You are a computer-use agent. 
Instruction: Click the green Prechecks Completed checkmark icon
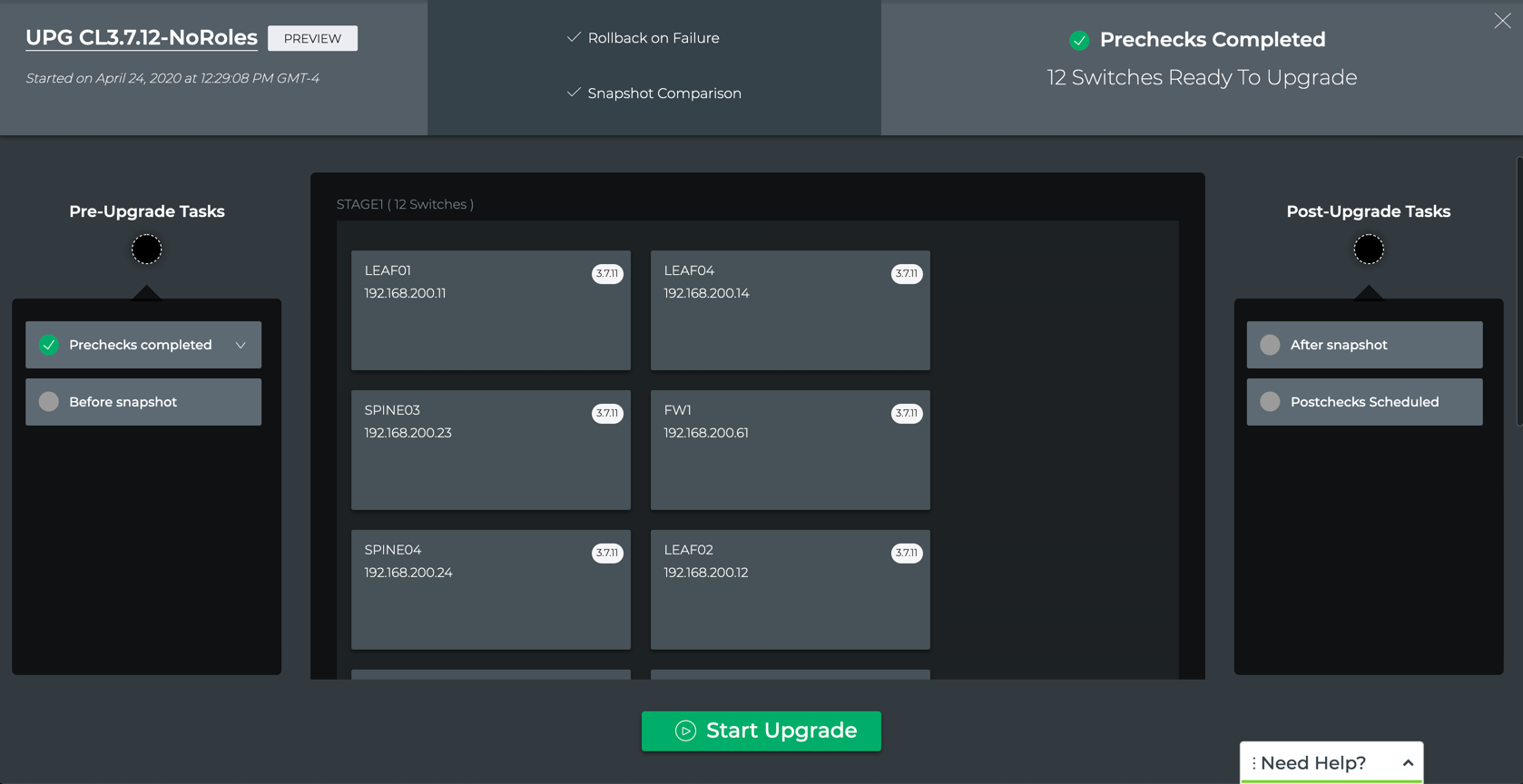coord(1078,40)
